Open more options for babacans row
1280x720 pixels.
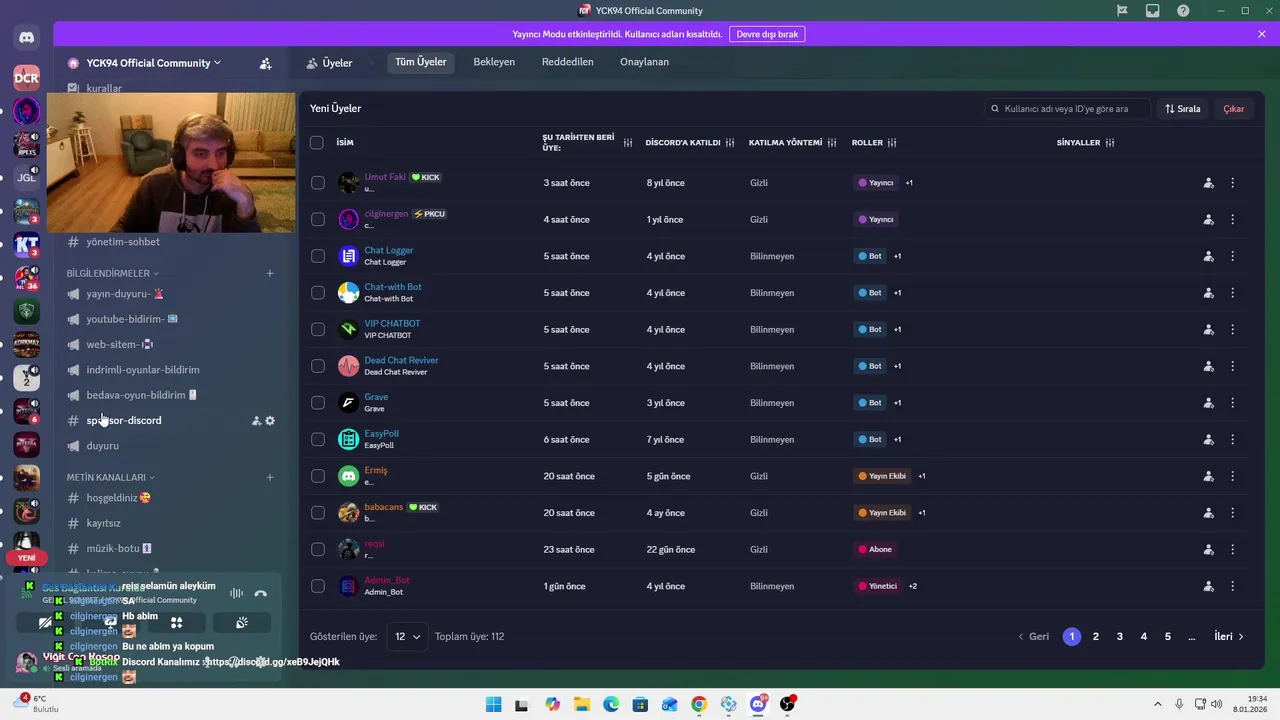click(x=1232, y=513)
